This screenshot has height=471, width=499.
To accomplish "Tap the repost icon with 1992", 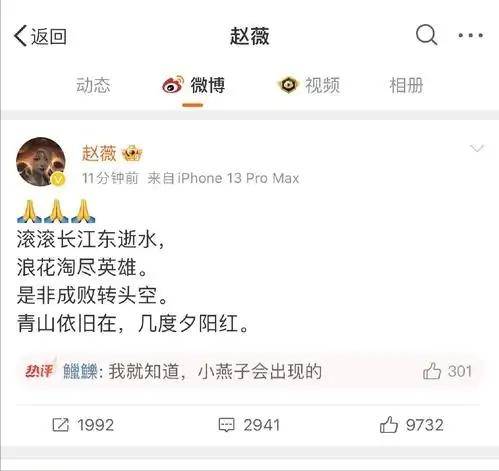I will 61,425.
